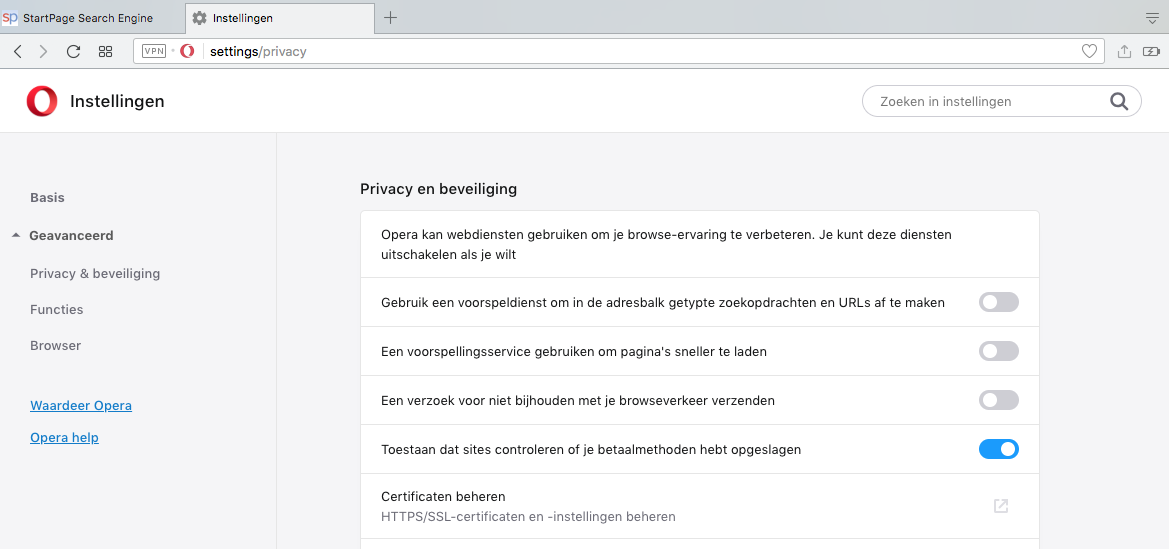
Task: Open external link icon for Certificaten beheren
Action: point(1000,506)
